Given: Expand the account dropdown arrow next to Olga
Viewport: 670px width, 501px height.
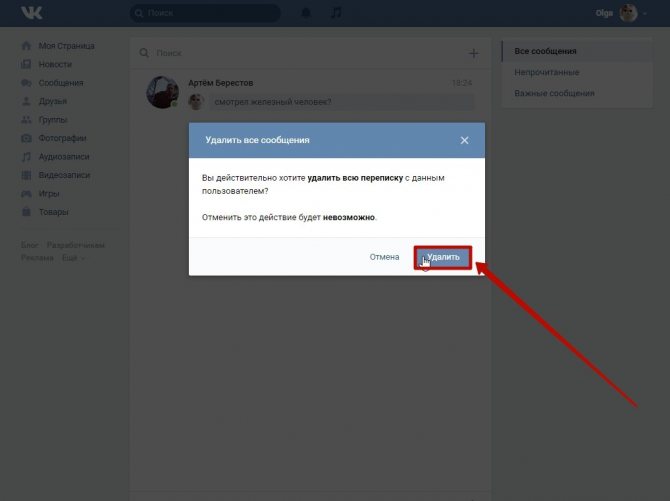Looking at the screenshot, I should click(645, 14).
